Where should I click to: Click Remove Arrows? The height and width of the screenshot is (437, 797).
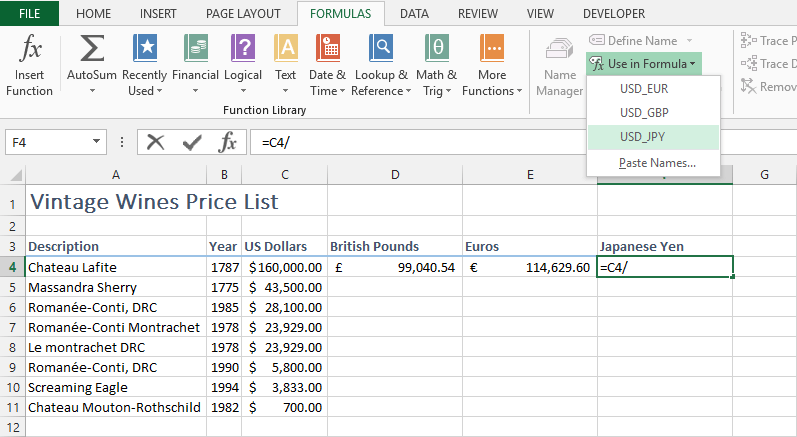pos(768,87)
